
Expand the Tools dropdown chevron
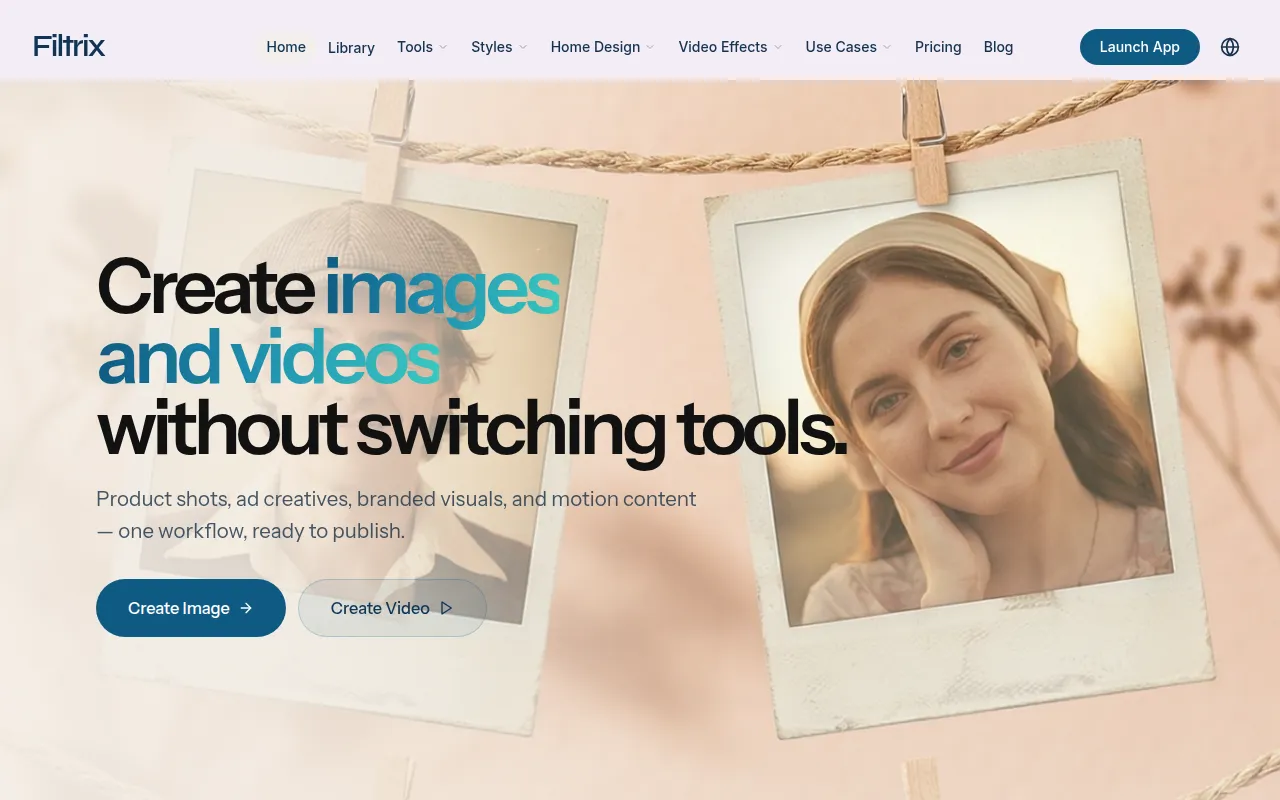point(443,47)
